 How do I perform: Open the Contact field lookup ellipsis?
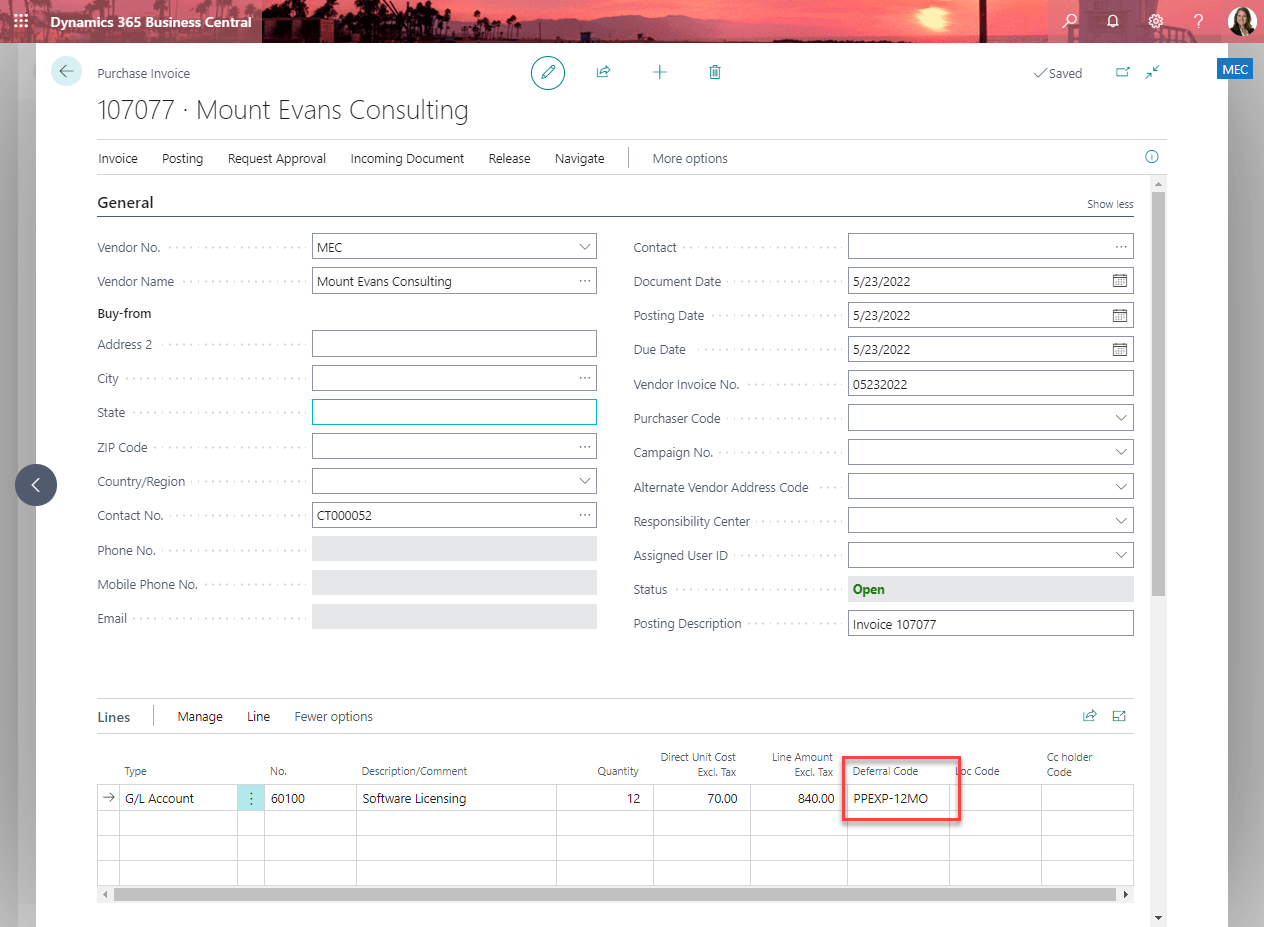click(x=1122, y=247)
